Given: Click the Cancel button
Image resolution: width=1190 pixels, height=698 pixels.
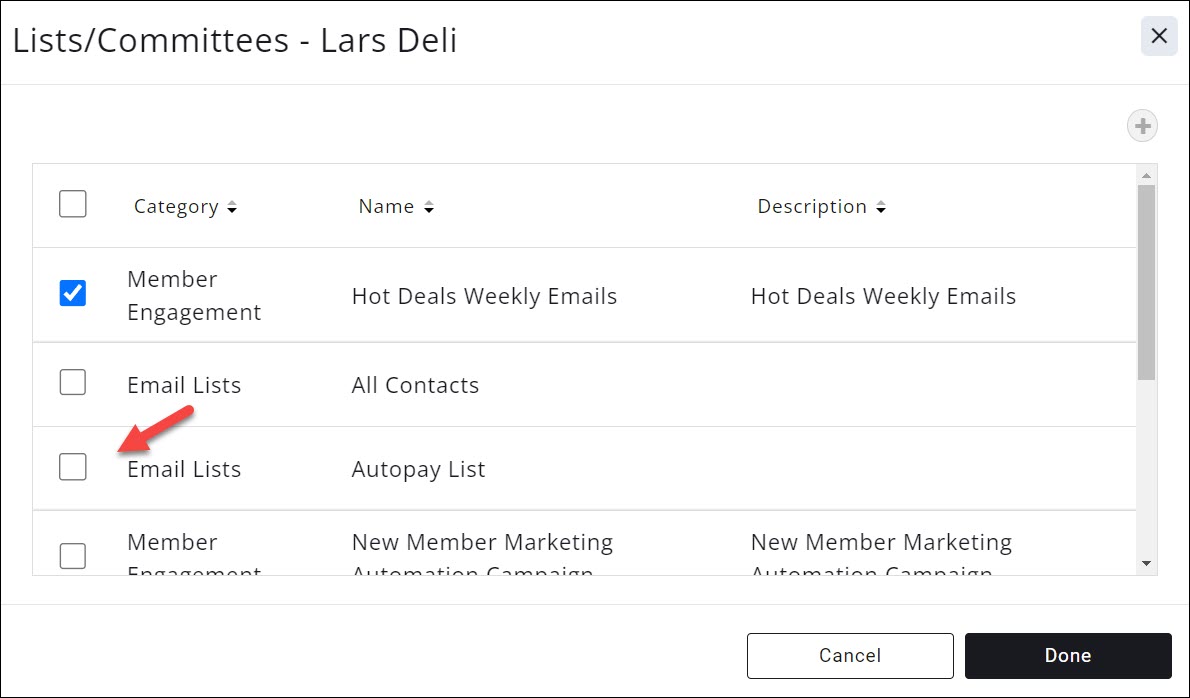Looking at the screenshot, I should pos(850,656).
